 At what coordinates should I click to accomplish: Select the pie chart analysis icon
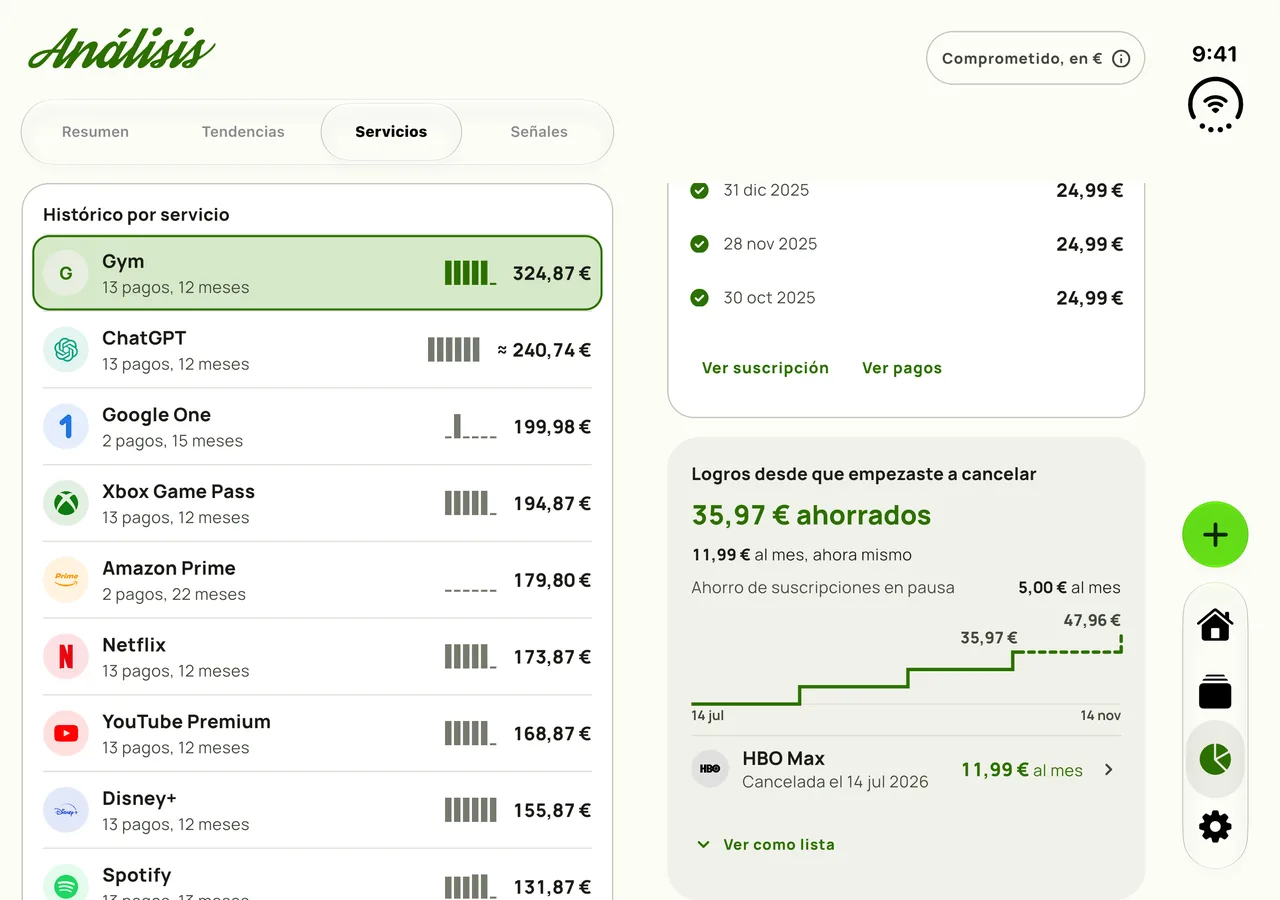pos(1215,759)
